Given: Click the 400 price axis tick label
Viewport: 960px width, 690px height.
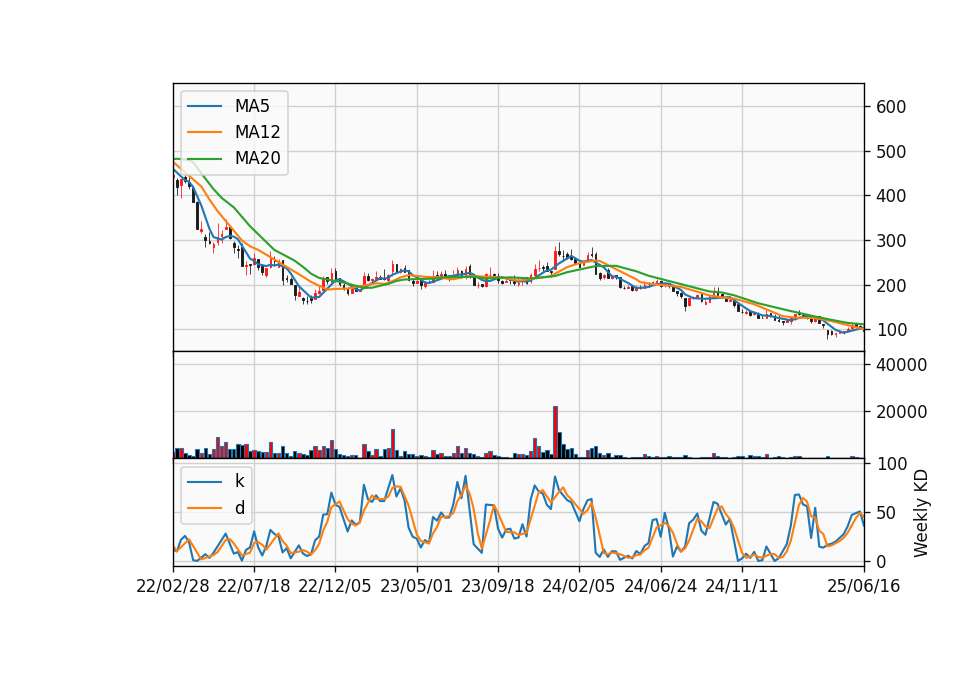Looking at the screenshot, I should (x=891, y=196).
